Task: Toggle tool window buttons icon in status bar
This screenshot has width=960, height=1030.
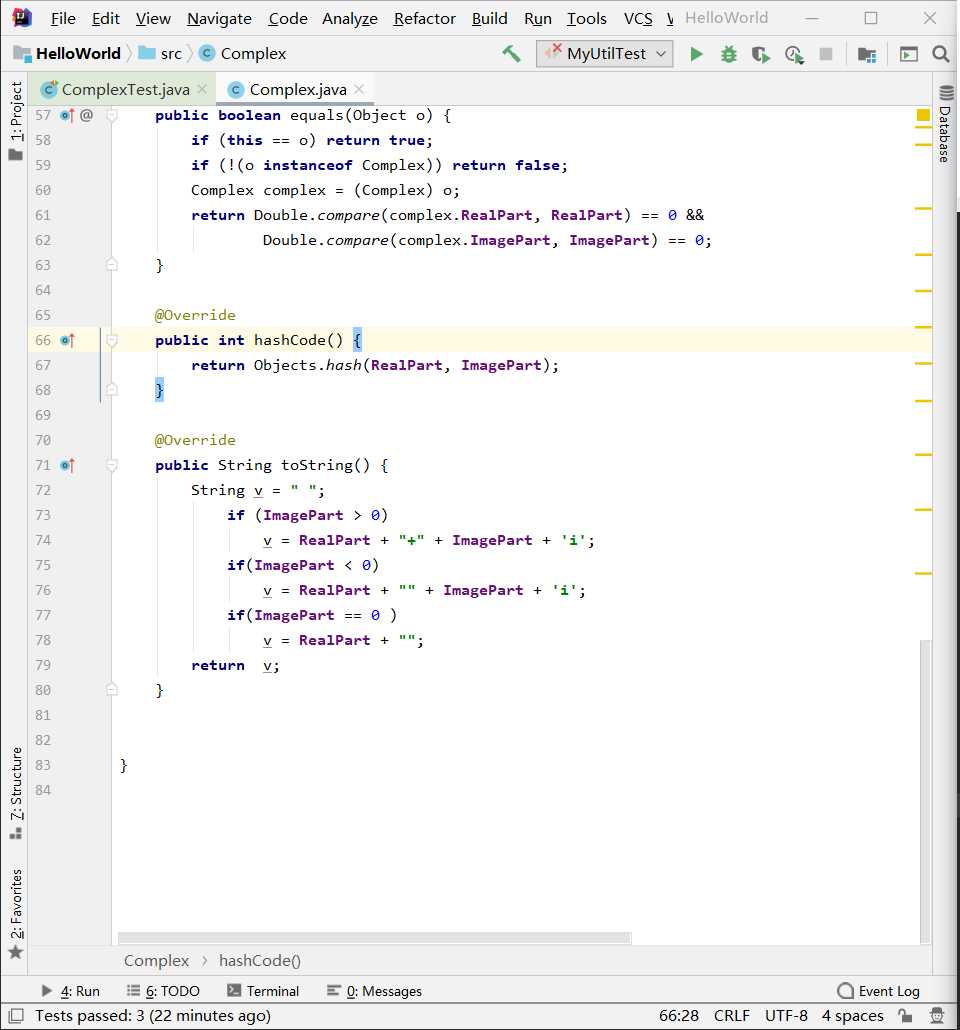Action: [16, 1016]
